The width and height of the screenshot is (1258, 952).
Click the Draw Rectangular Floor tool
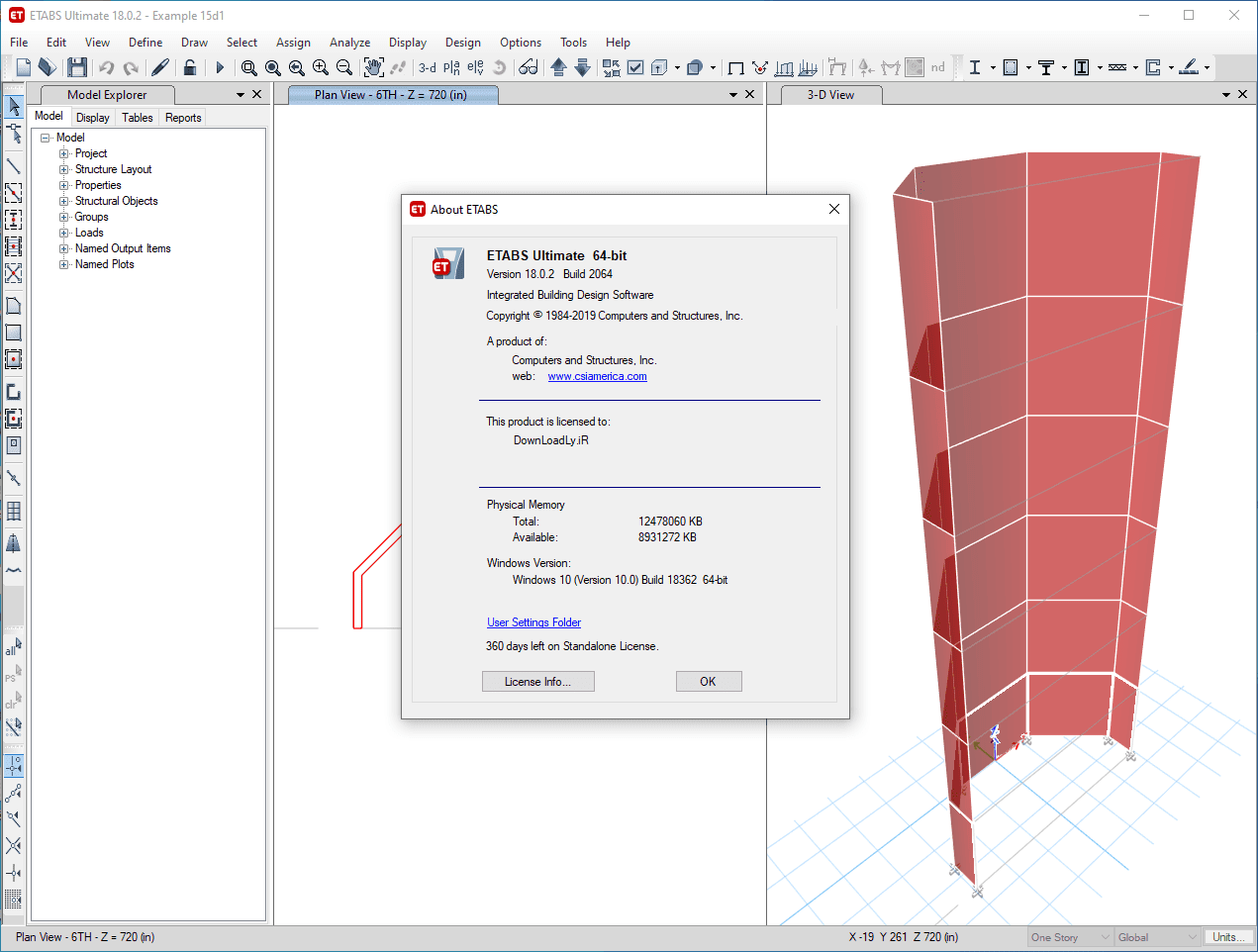14,333
